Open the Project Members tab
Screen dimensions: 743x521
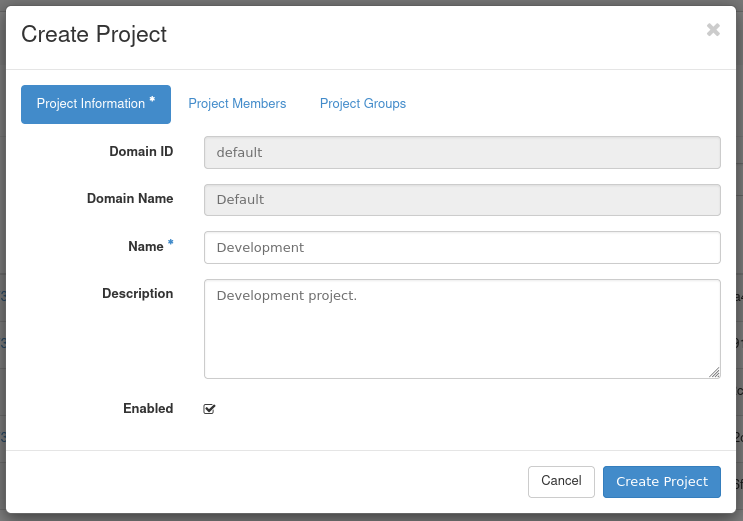tap(237, 104)
